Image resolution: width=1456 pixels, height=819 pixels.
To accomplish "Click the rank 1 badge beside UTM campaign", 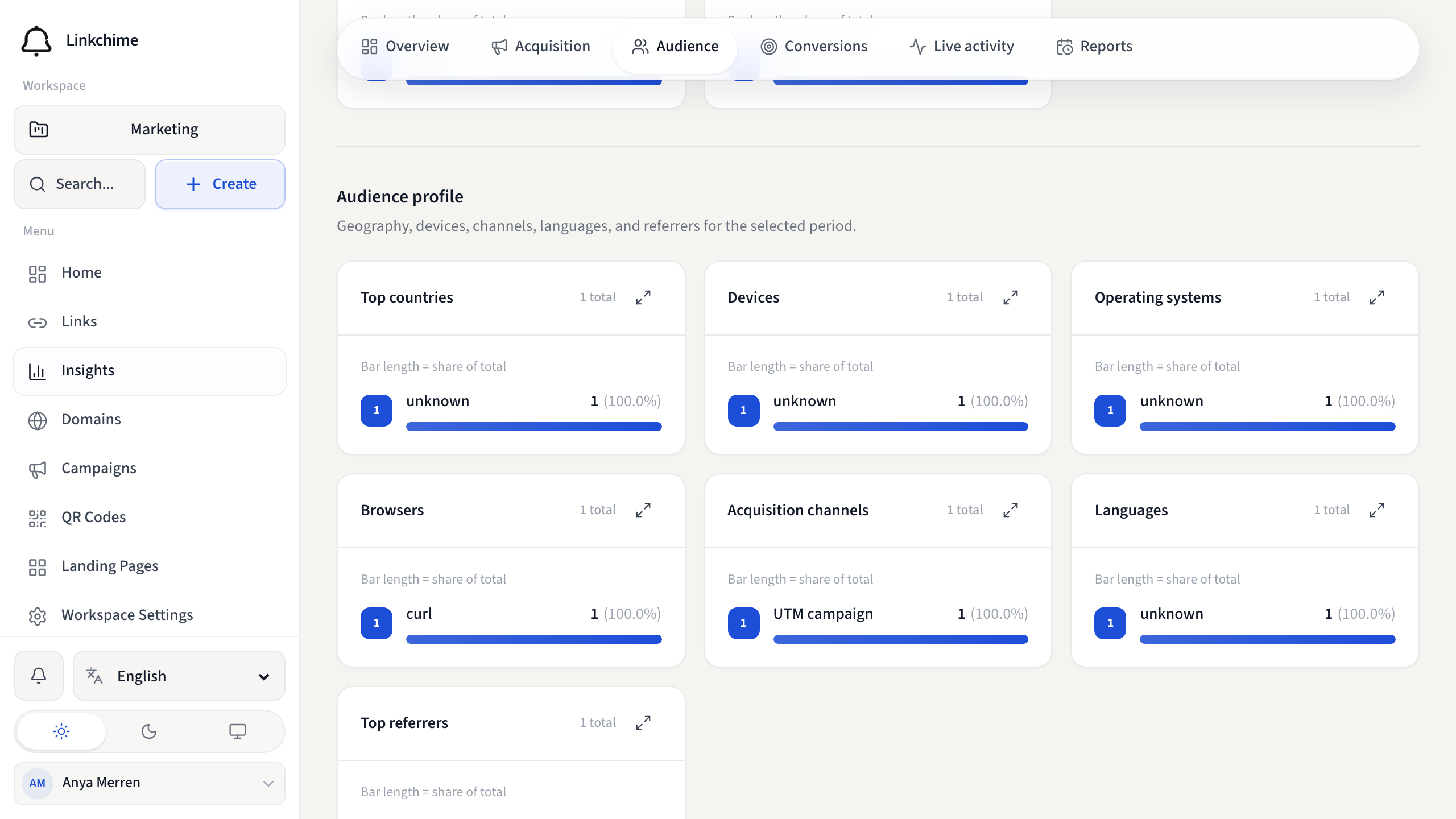I will coord(744,623).
